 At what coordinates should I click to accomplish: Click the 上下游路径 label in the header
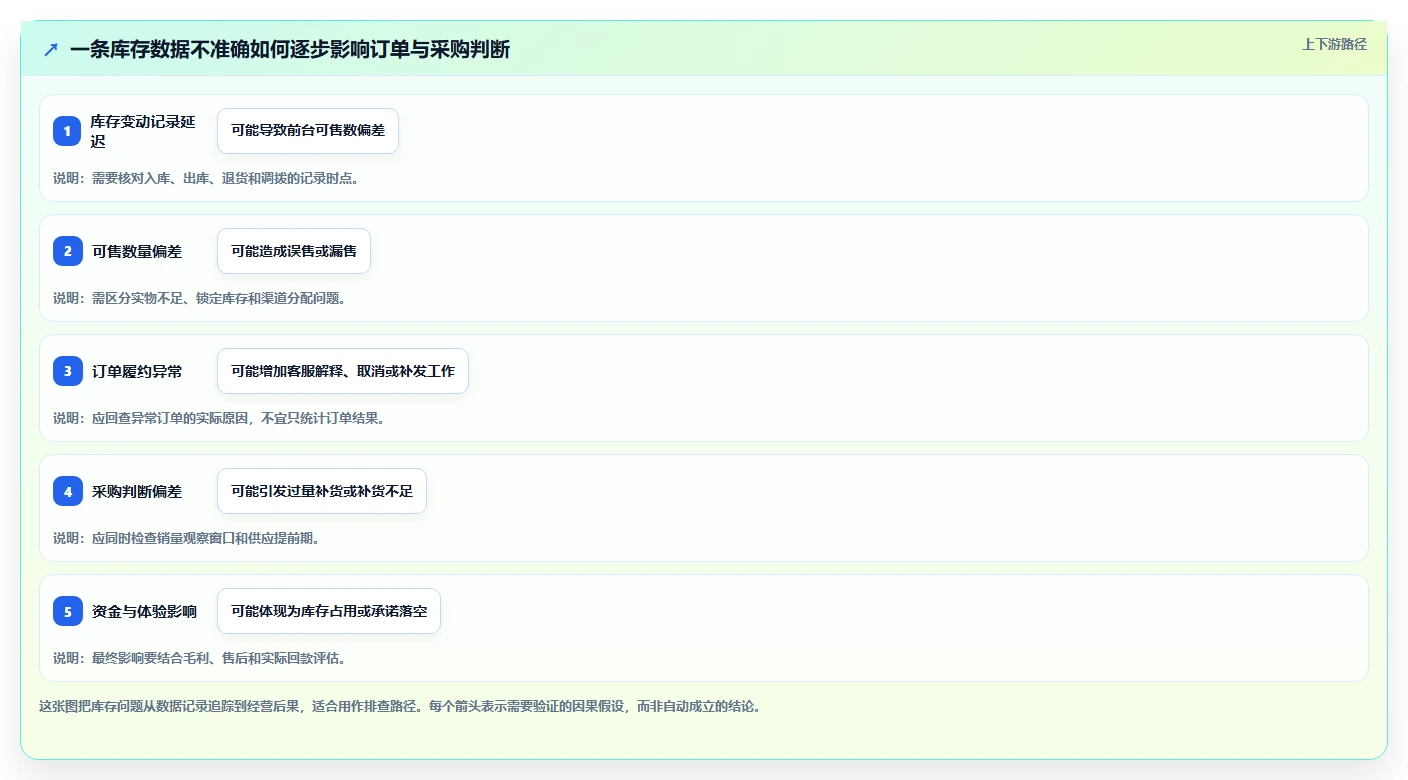(x=1334, y=44)
